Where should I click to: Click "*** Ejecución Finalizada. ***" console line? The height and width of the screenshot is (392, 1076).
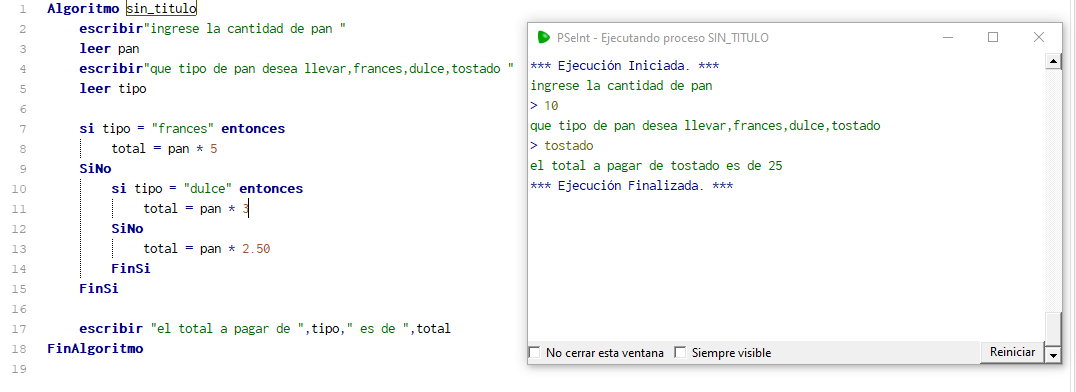pos(631,185)
